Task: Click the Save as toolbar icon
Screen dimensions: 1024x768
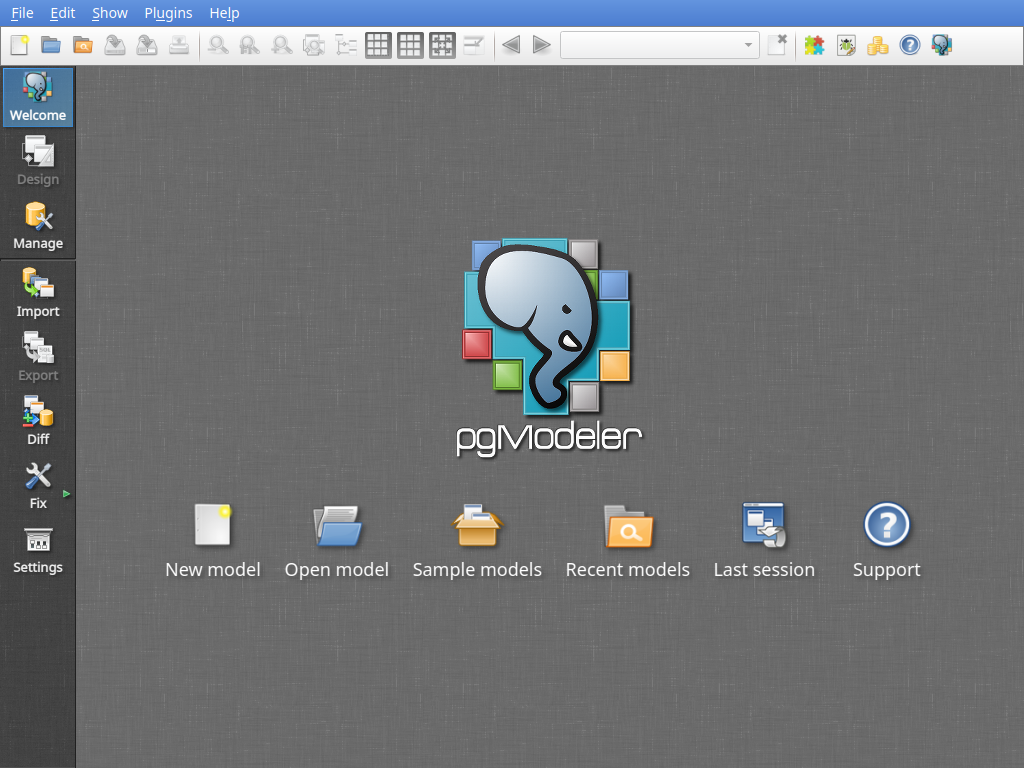Action: tap(147, 45)
